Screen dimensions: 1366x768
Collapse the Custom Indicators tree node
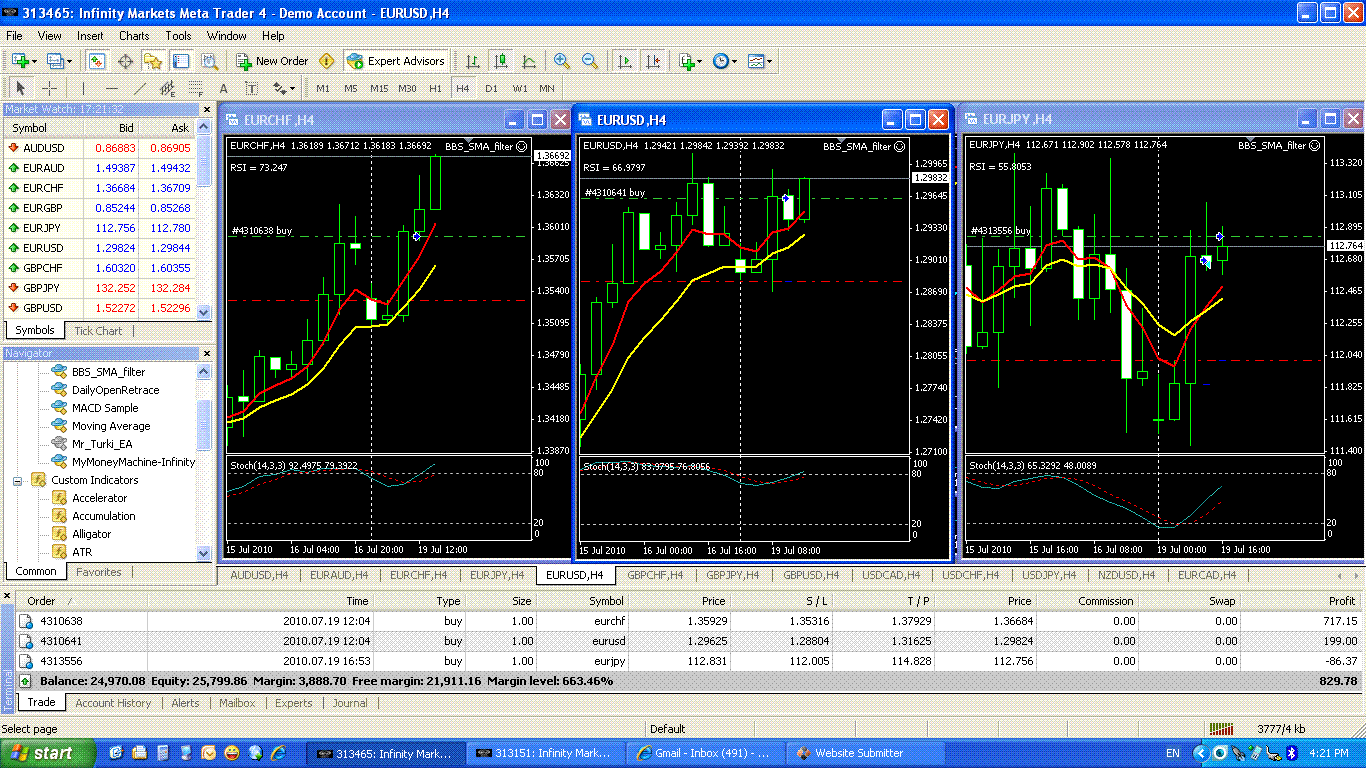[x=18, y=481]
